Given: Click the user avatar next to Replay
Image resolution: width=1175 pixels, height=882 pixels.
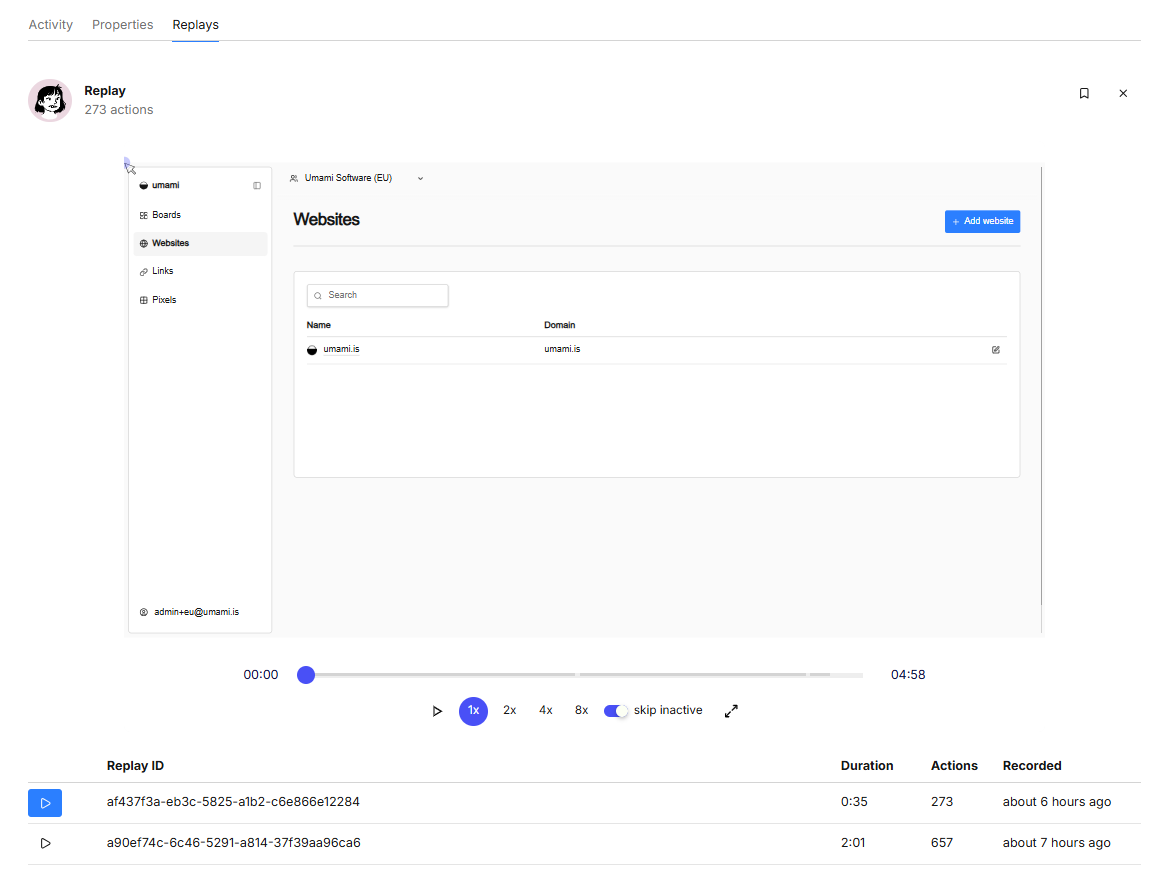Looking at the screenshot, I should 50,100.
